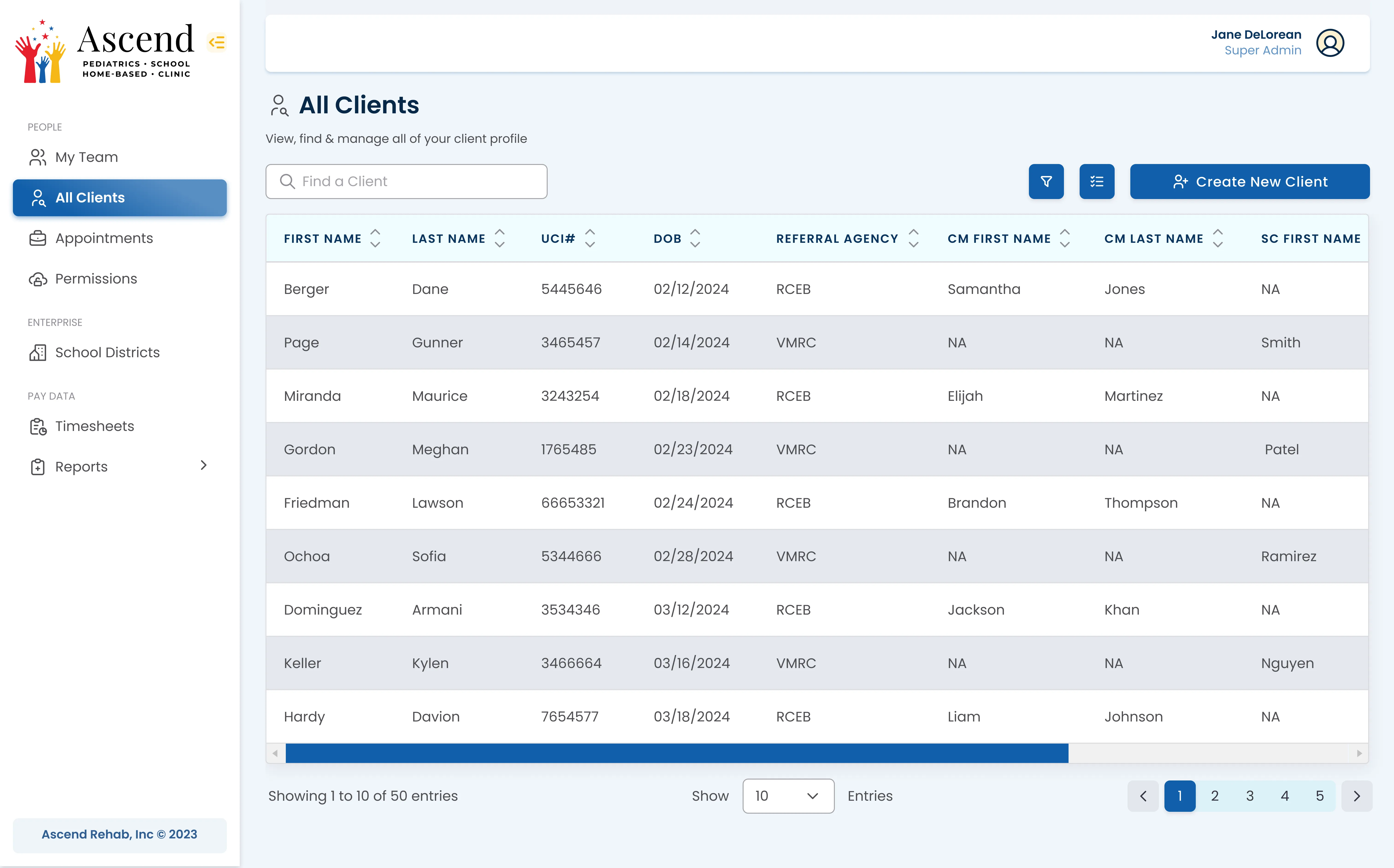Click the Johnson CM last name cell

1133,716
